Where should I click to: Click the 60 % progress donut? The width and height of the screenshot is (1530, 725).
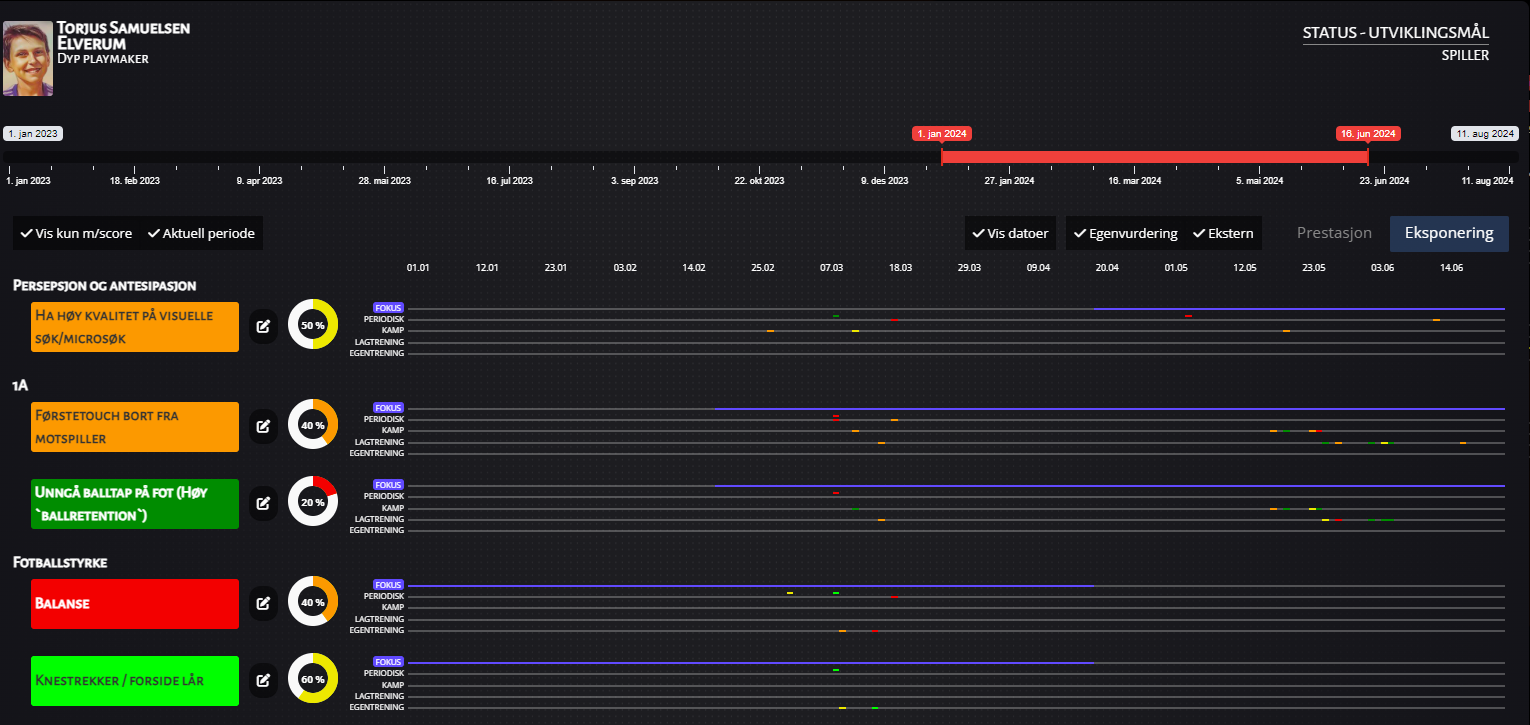[x=313, y=680]
